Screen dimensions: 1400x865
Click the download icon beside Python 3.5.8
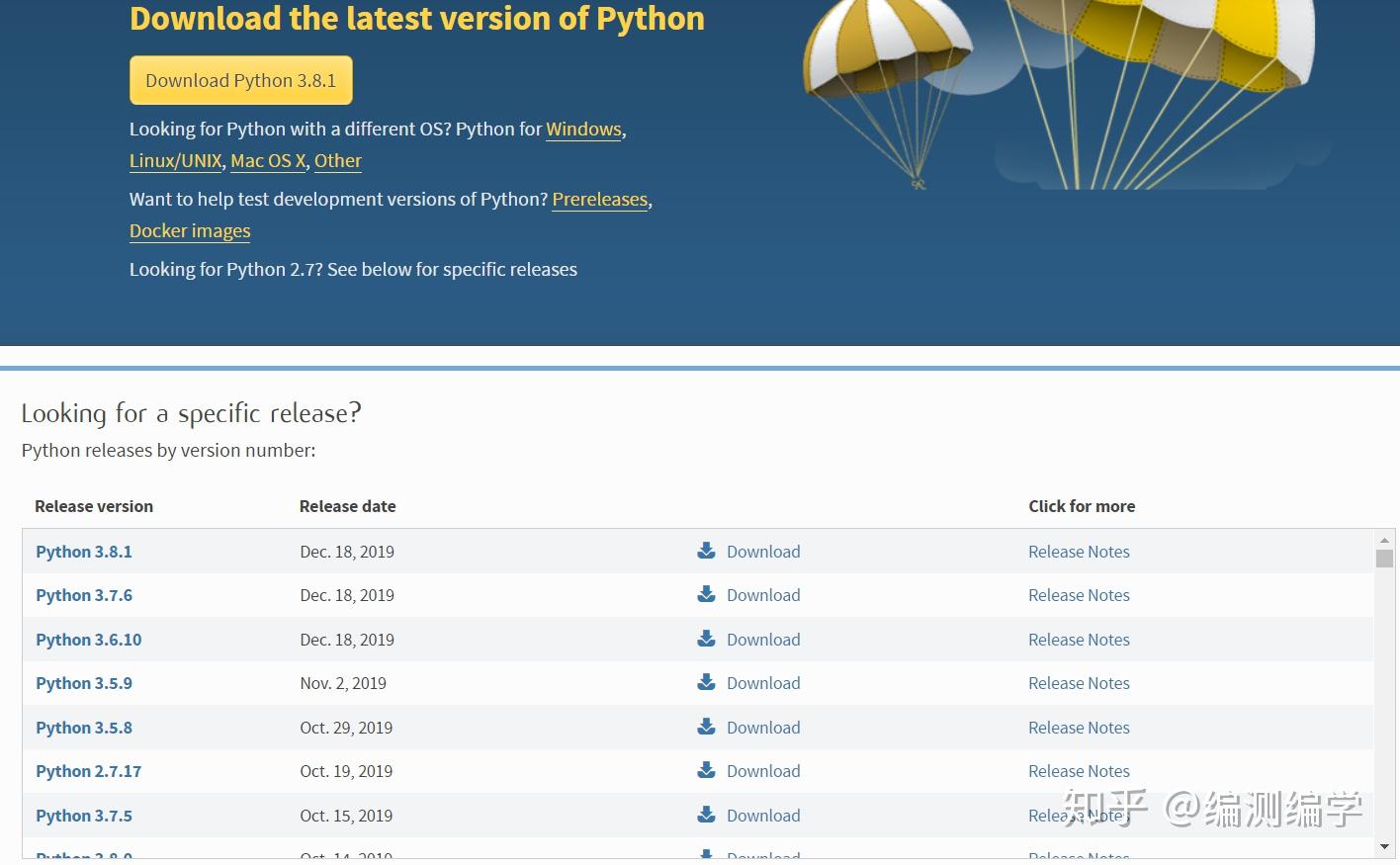pyautogui.click(x=706, y=727)
